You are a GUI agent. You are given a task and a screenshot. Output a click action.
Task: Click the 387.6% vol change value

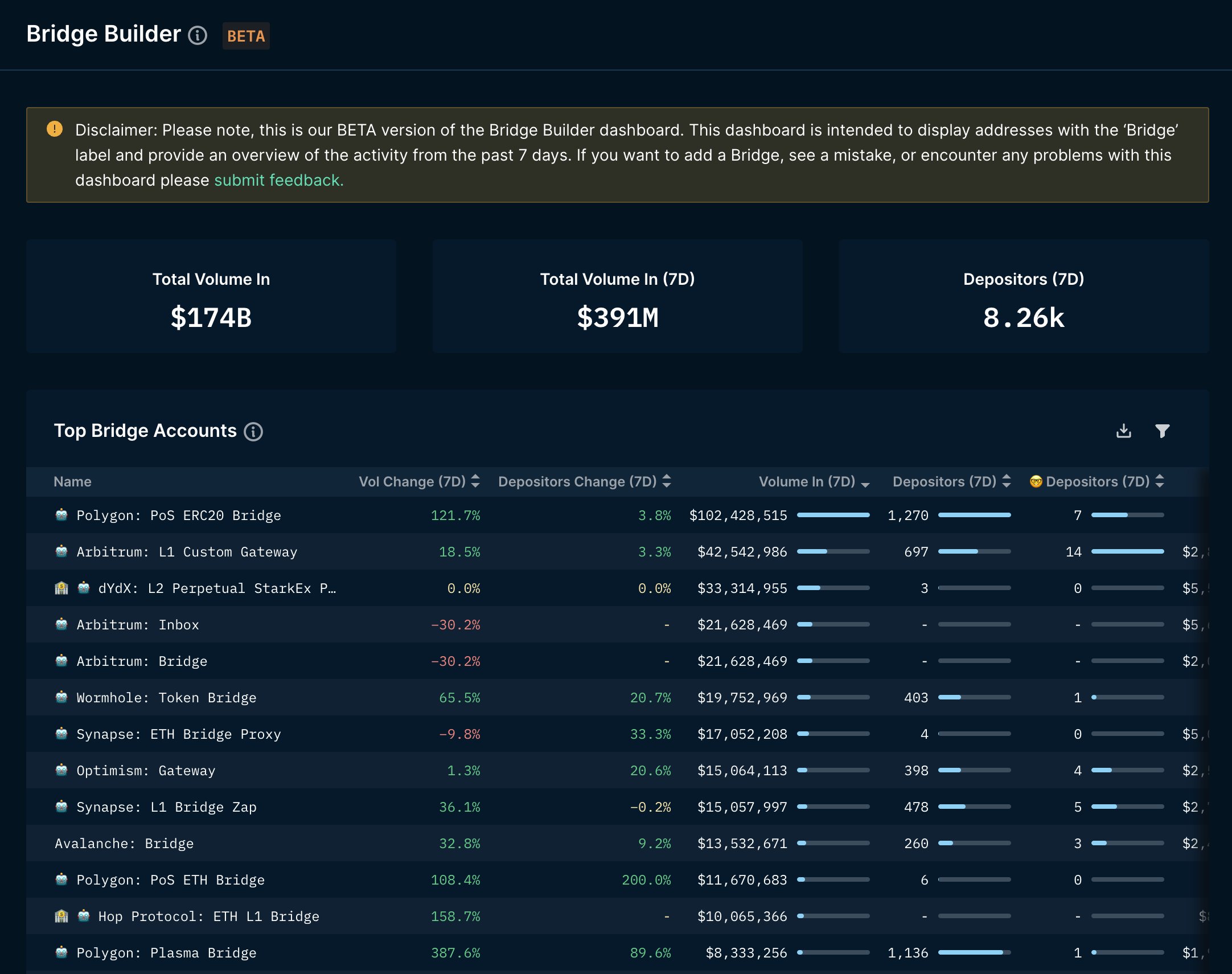[455, 953]
